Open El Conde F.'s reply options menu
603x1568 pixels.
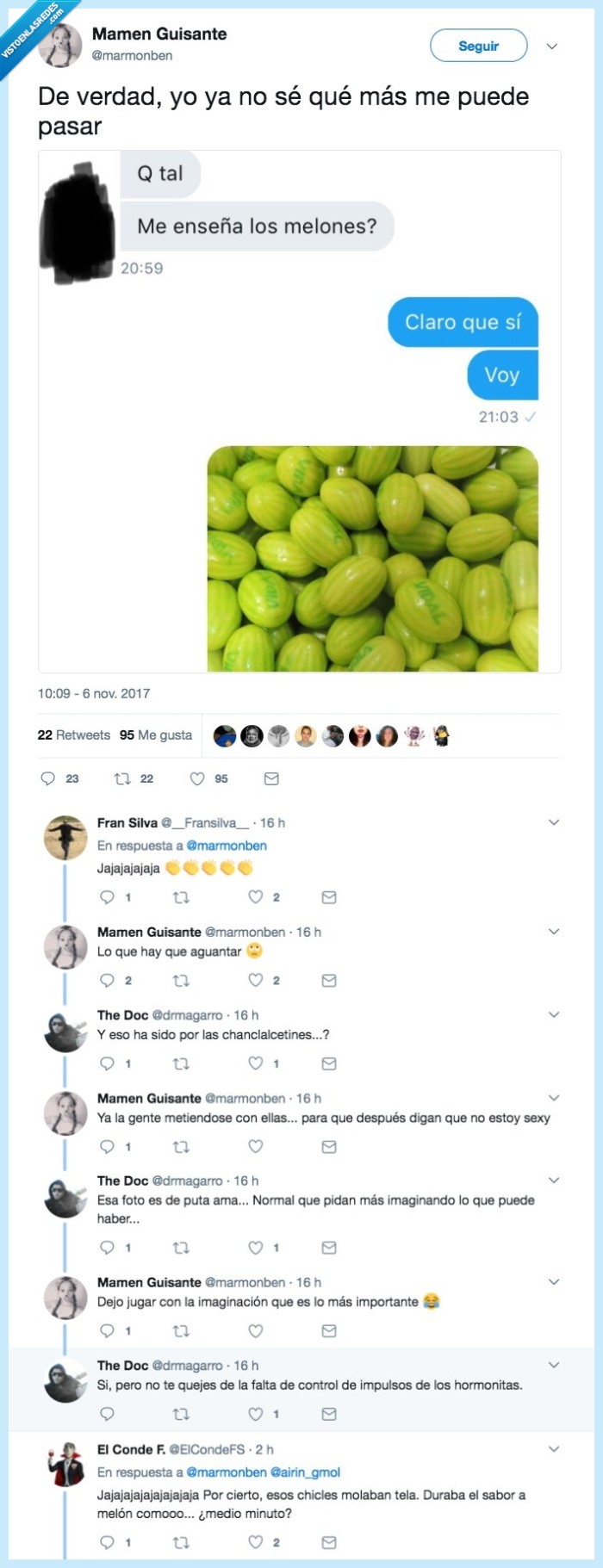click(x=554, y=1449)
